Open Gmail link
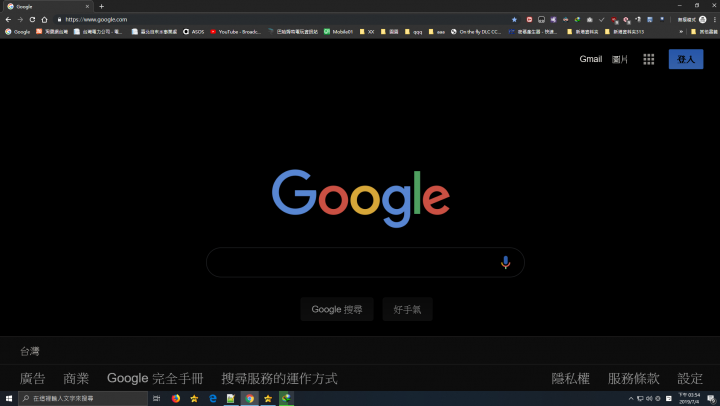Image resolution: width=720 pixels, height=406 pixels. click(x=591, y=59)
